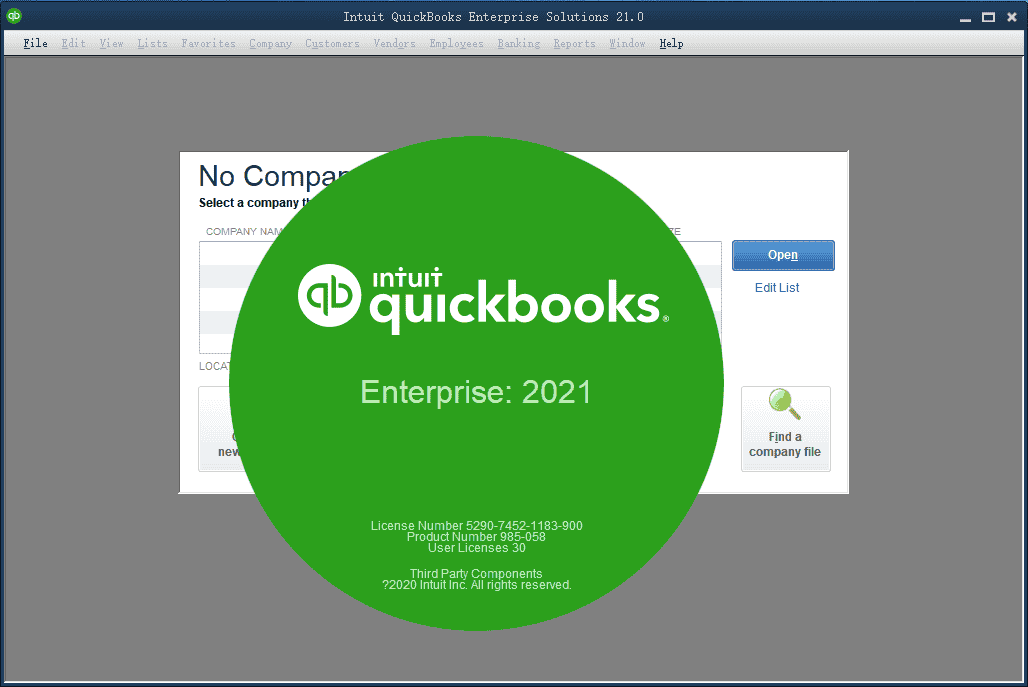Click the Open button
Screen dimensions: 1028x687
tap(783, 255)
